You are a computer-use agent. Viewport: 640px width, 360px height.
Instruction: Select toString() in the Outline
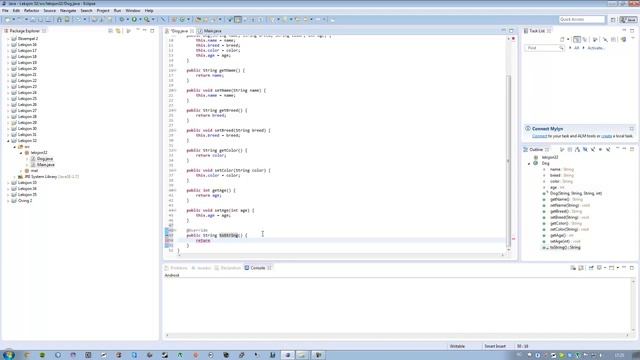tap(565, 248)
